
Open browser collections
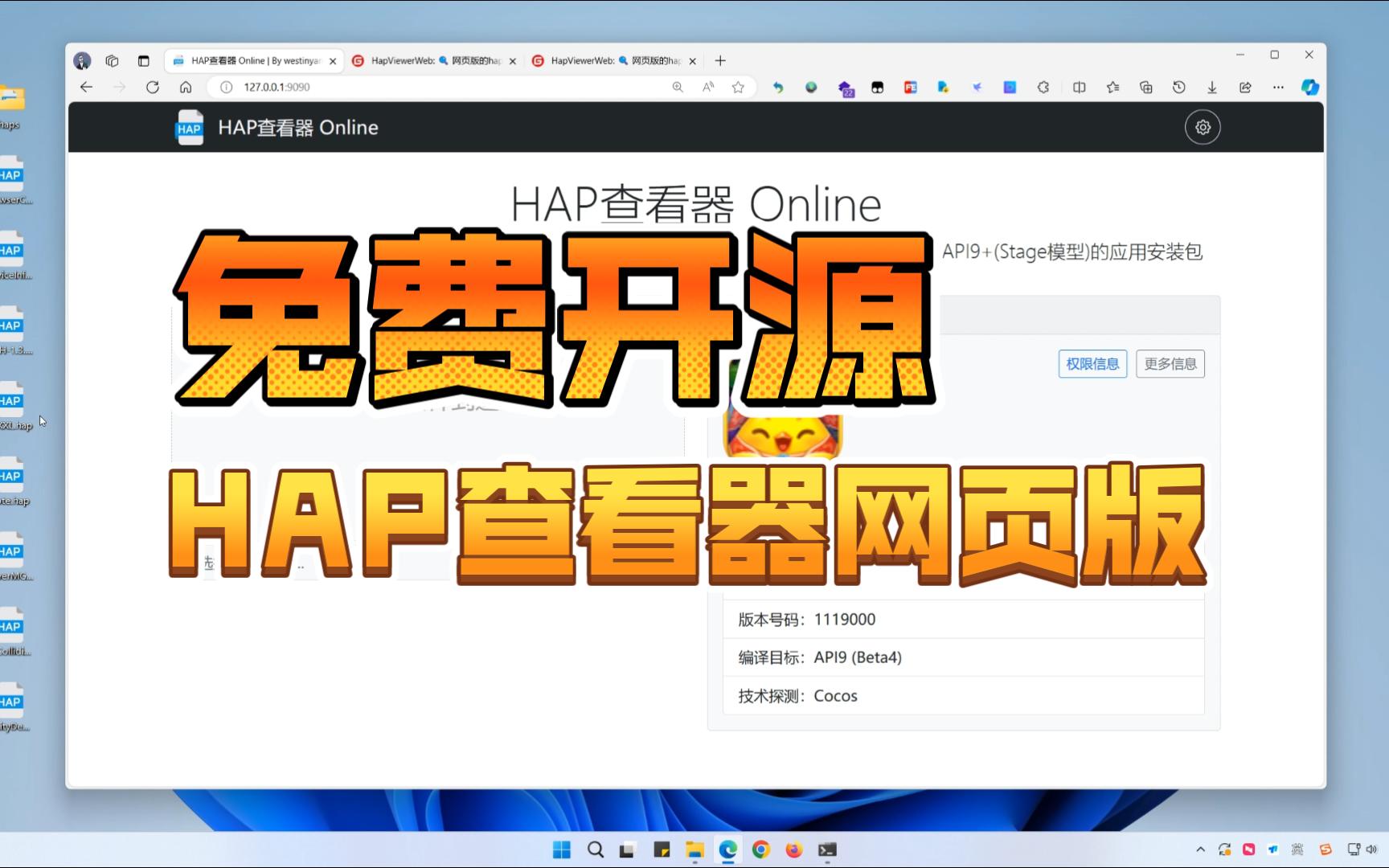pos(1146,87)
